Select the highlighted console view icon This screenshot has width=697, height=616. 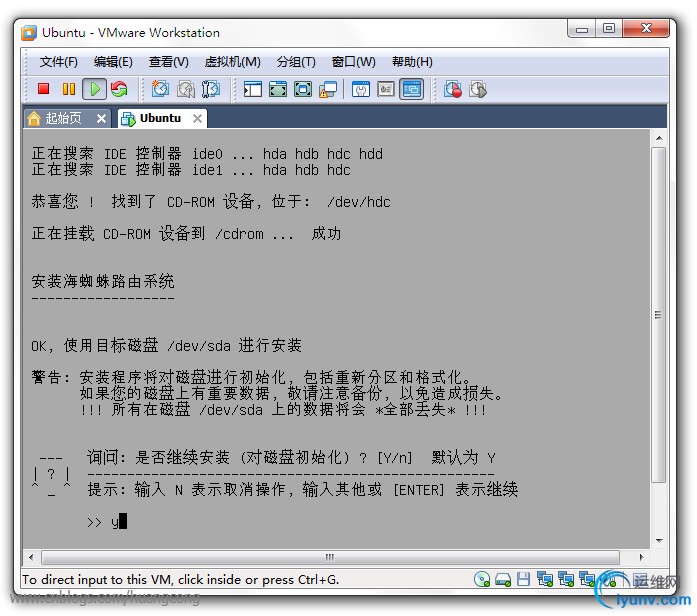[x=412, y=89]
